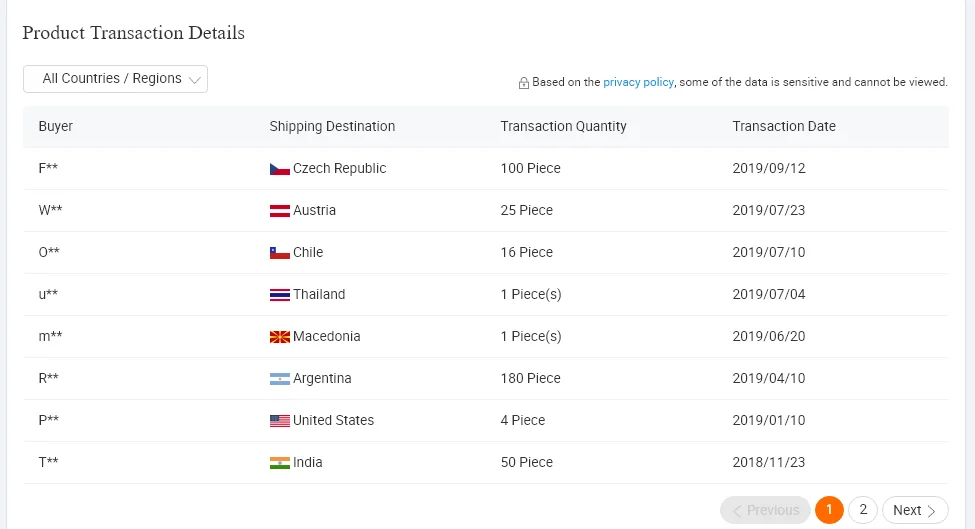
Task: Click the United States flag icon
Action: (279, 421)
